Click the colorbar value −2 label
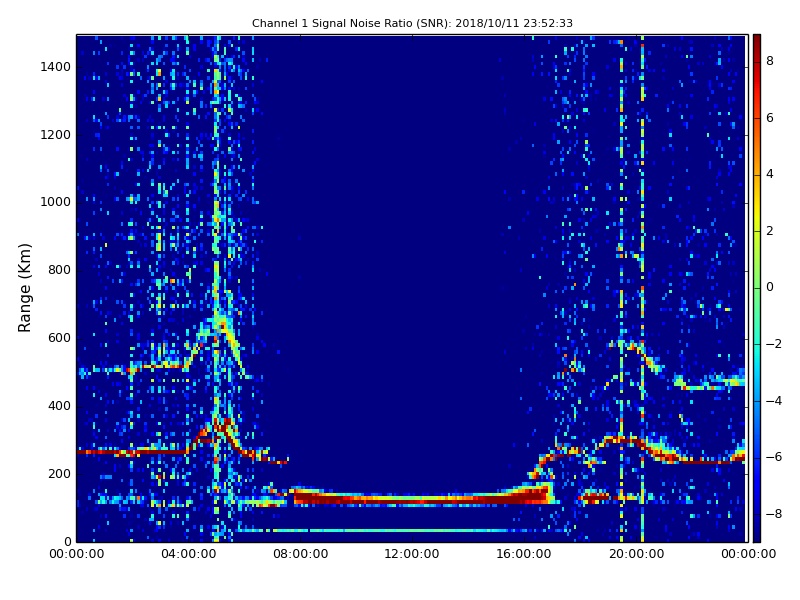 point(774,344)
